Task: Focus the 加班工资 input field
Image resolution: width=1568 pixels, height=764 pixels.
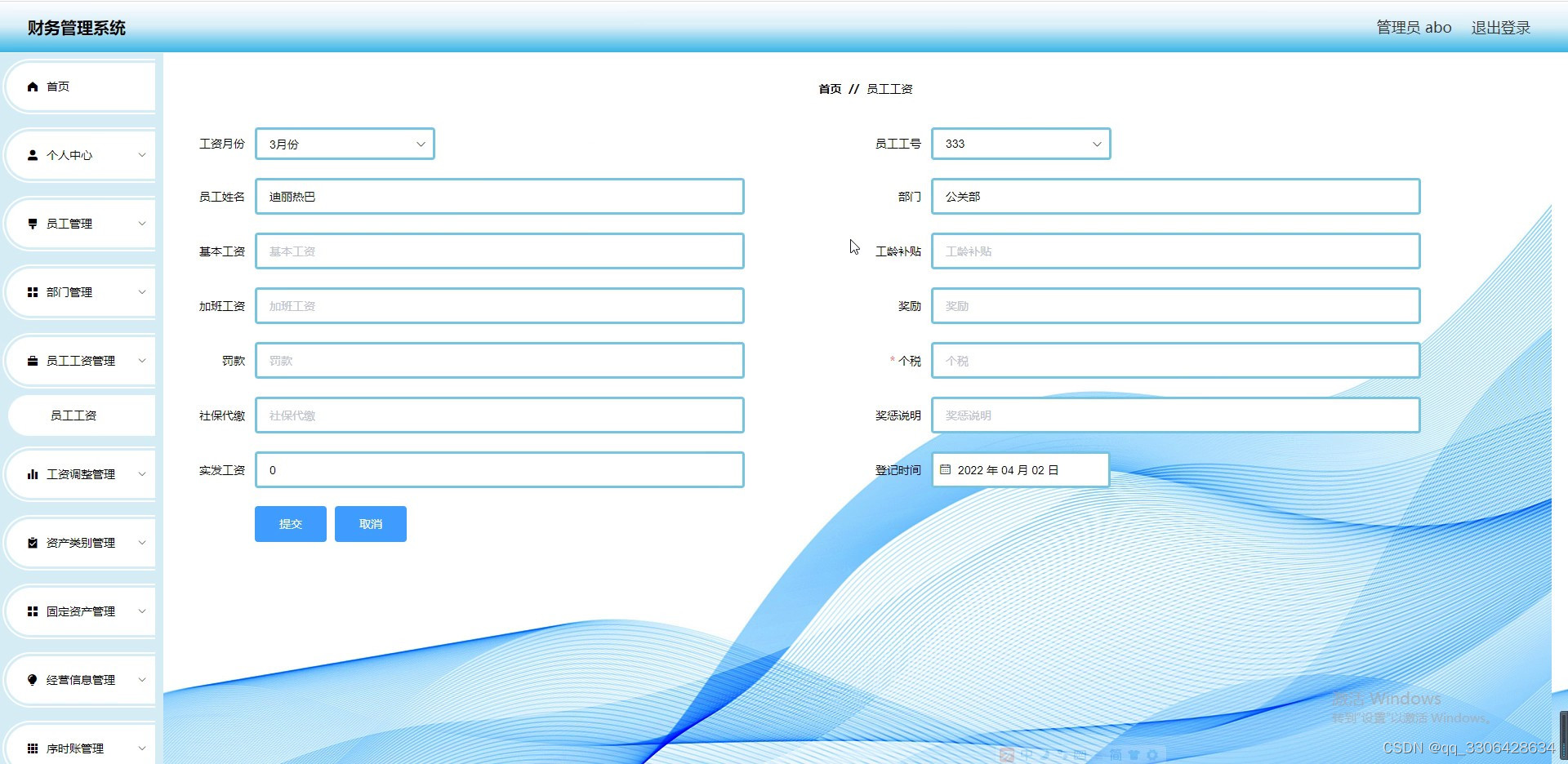Action: [500, 306]
